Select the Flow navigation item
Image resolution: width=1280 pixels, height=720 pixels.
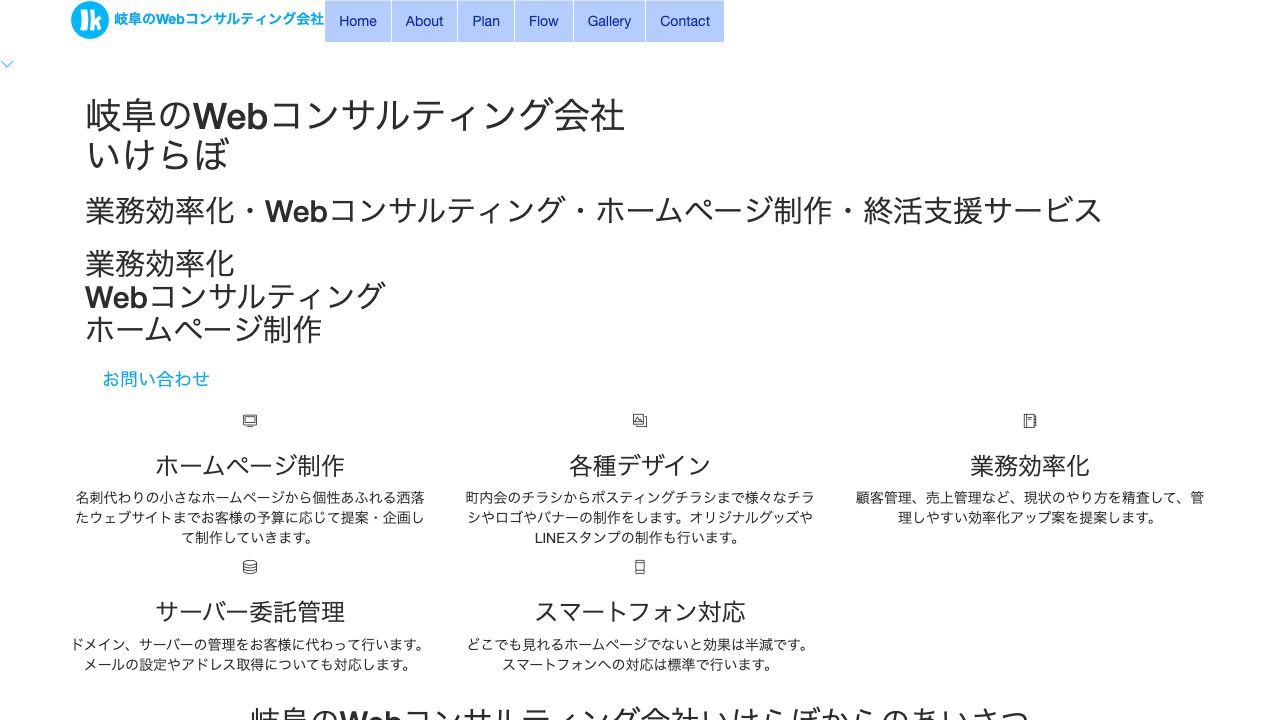[x=544, y=21]
